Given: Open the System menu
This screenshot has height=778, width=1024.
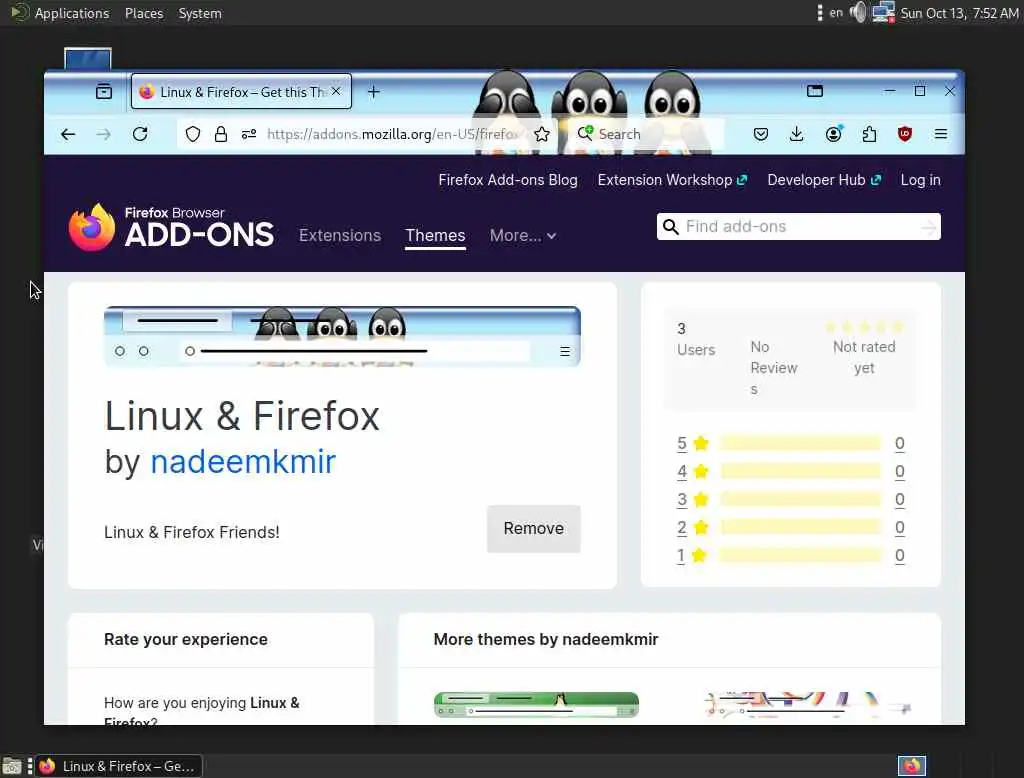Looking at the screenshot, I should pyautogui.click(x=200, y=13).
